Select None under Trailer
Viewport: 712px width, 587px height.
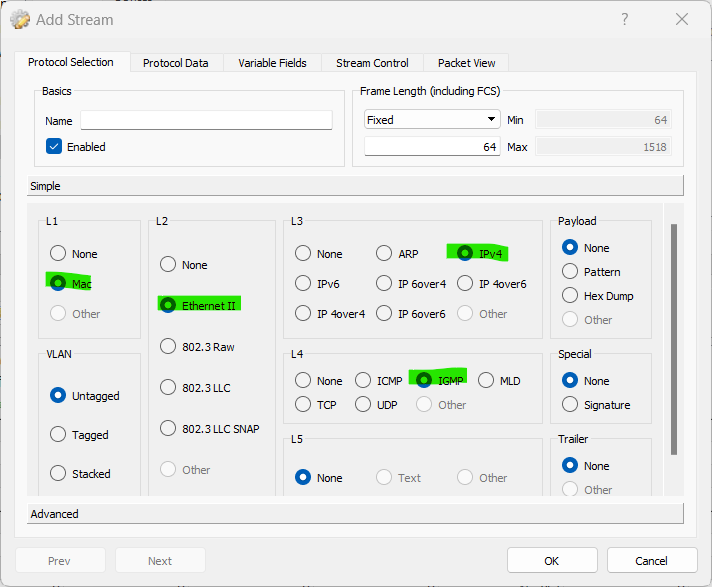click(x=586, y=465)
